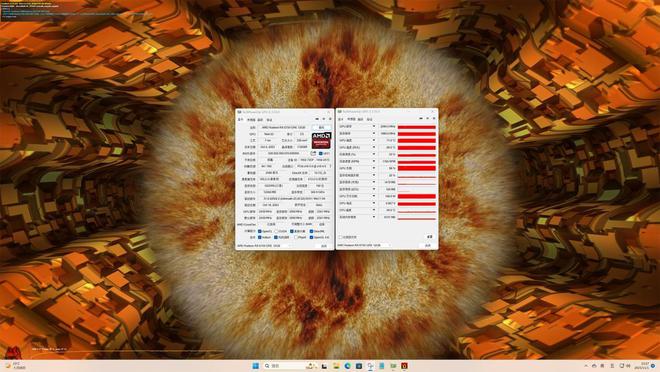The image size is (660, 372).
Task: Open File Explorer from the taskbar
Action: (x=336, y=366)
